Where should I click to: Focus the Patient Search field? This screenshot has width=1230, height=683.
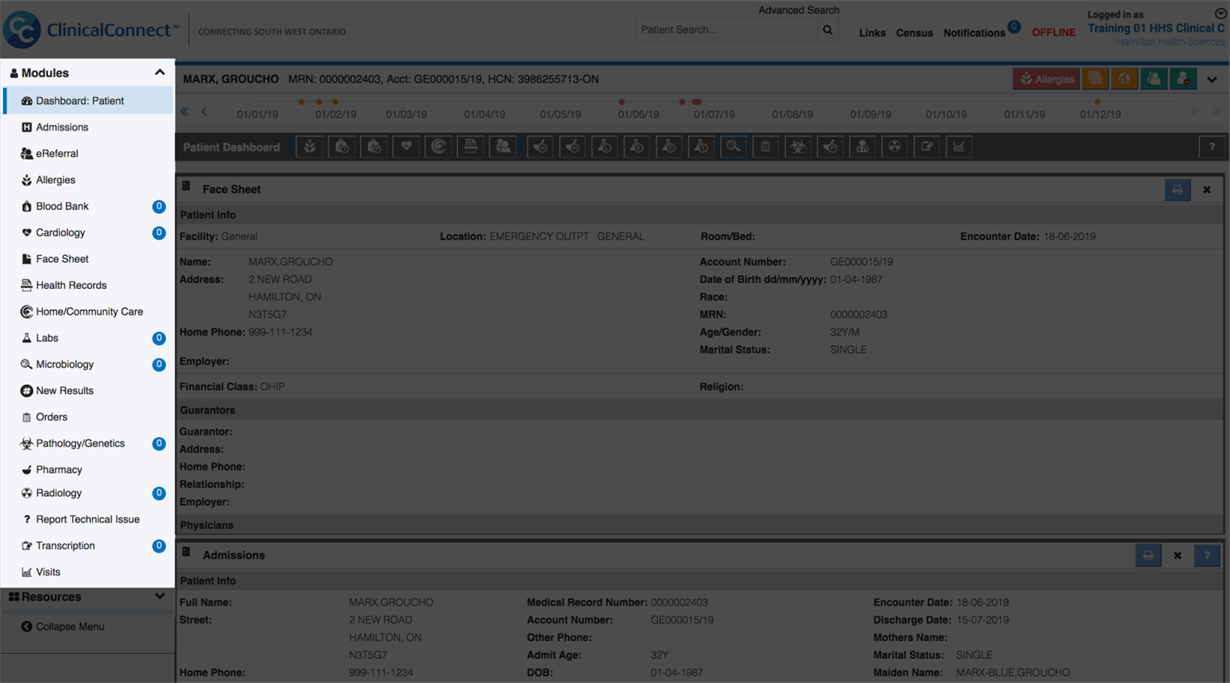click(726, 30)
